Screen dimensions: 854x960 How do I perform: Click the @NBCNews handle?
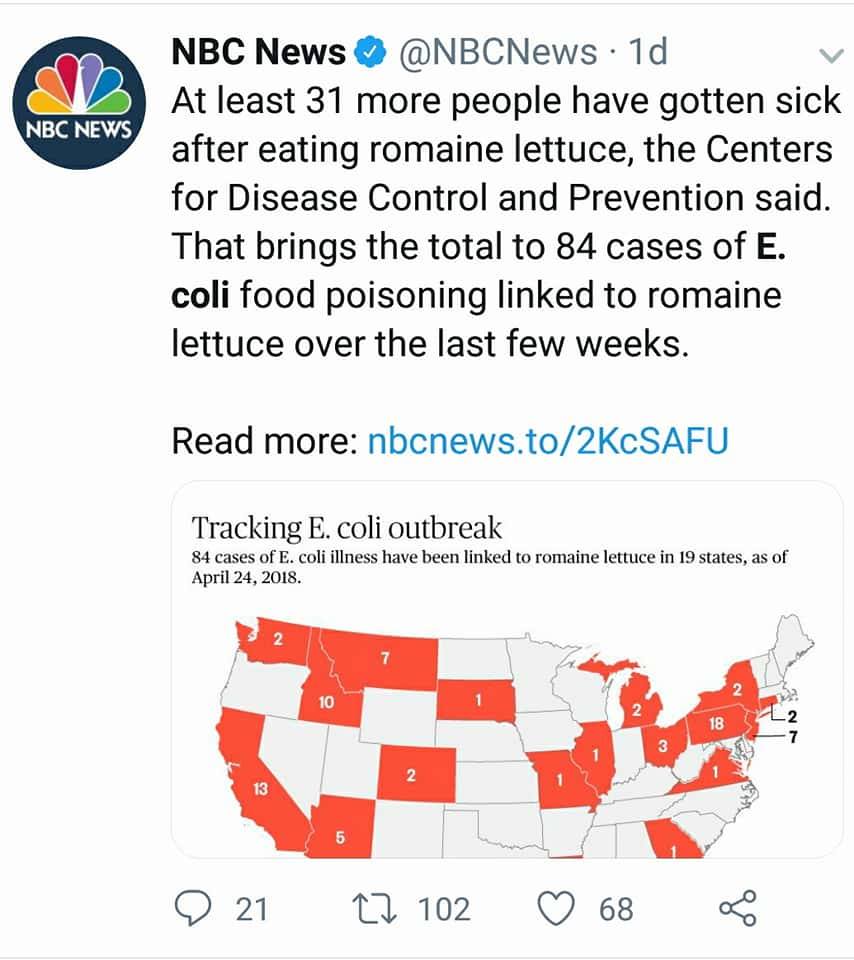click(x=498, y=51)
